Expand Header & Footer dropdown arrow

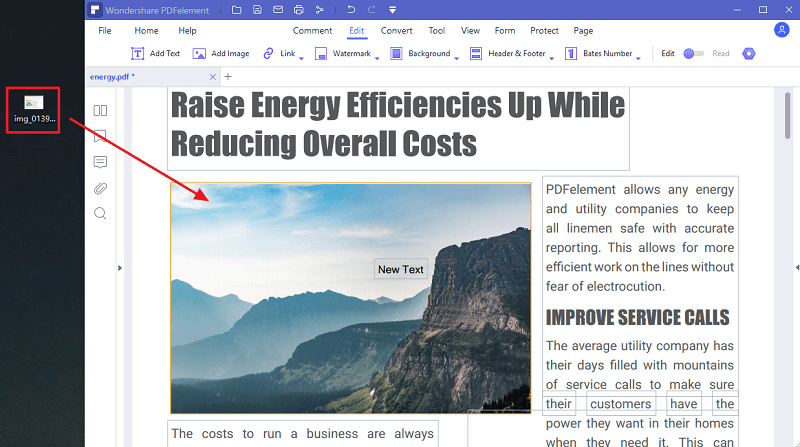pos(552,58)
